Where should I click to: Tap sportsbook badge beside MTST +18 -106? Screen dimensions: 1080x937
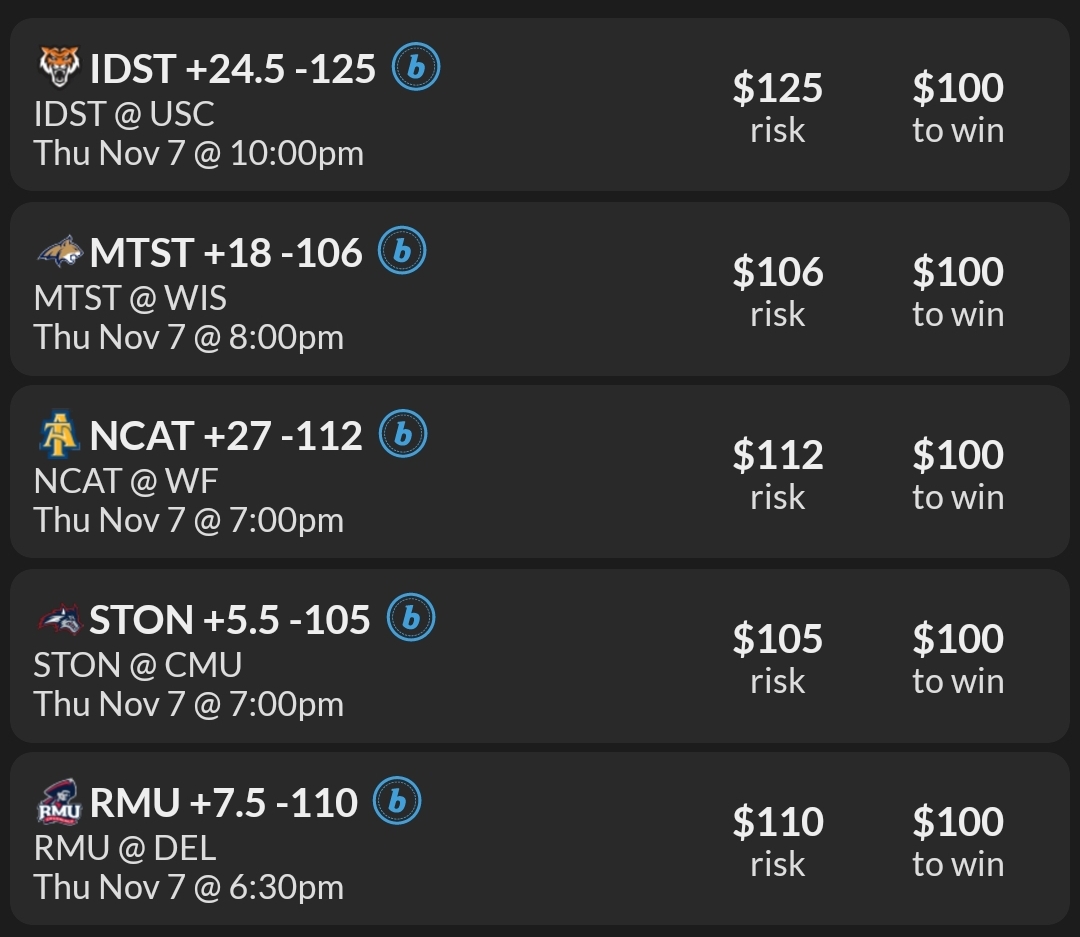click(402, 252)
